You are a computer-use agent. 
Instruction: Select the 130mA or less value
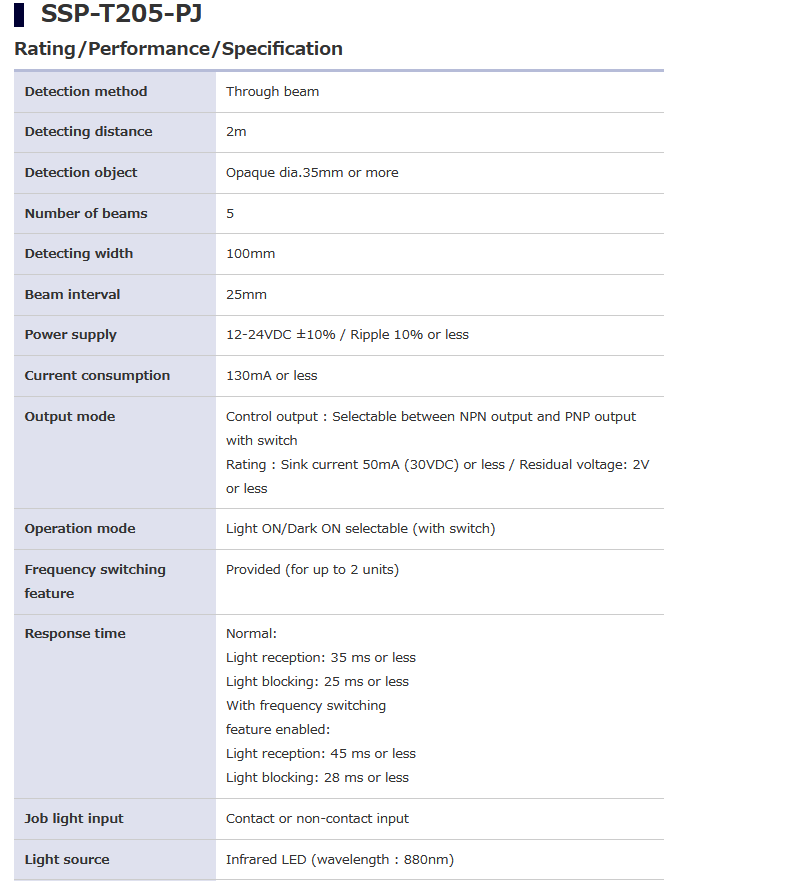272,376
